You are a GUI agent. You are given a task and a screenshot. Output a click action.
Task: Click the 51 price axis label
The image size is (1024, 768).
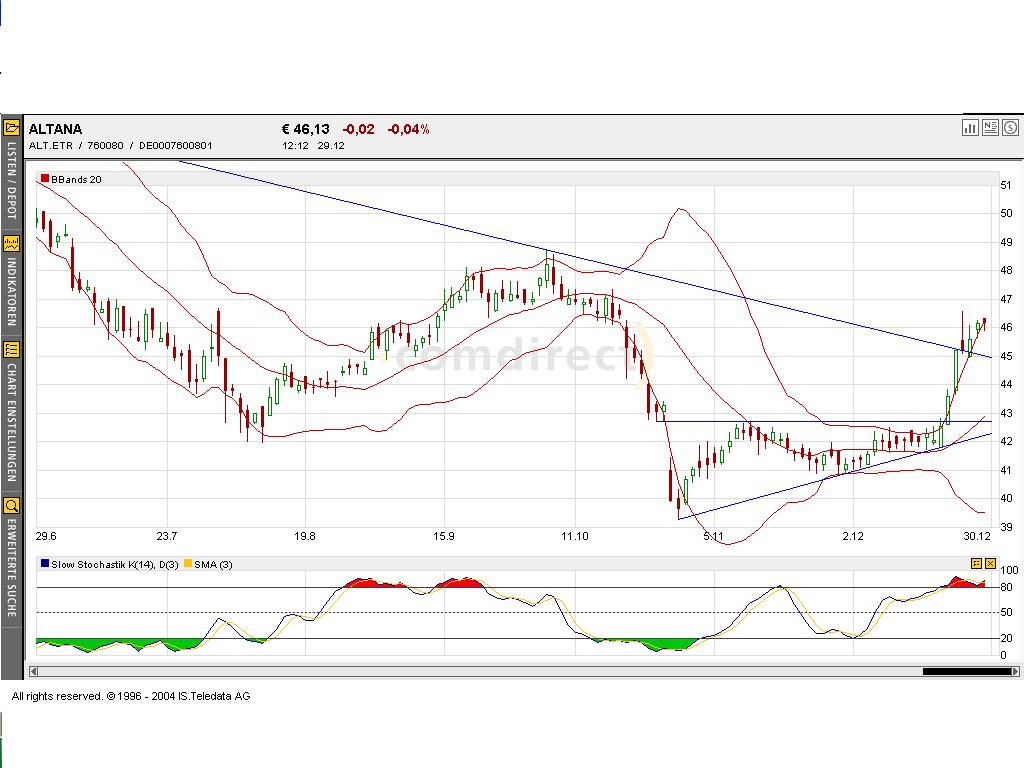pyautogui.click(x=1006, y=185)
